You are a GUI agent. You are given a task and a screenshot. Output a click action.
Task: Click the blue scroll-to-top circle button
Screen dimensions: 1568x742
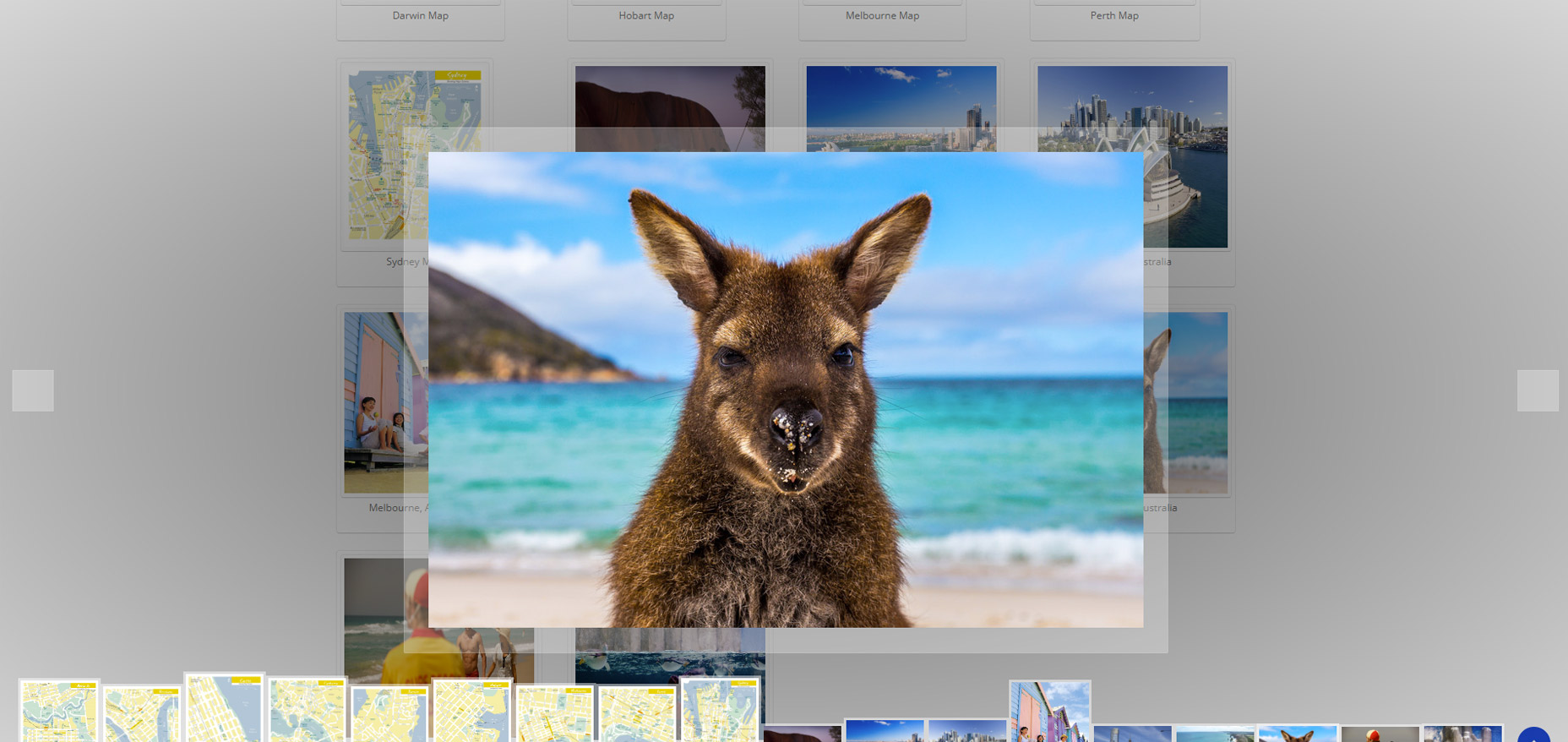coord(1533,734)
